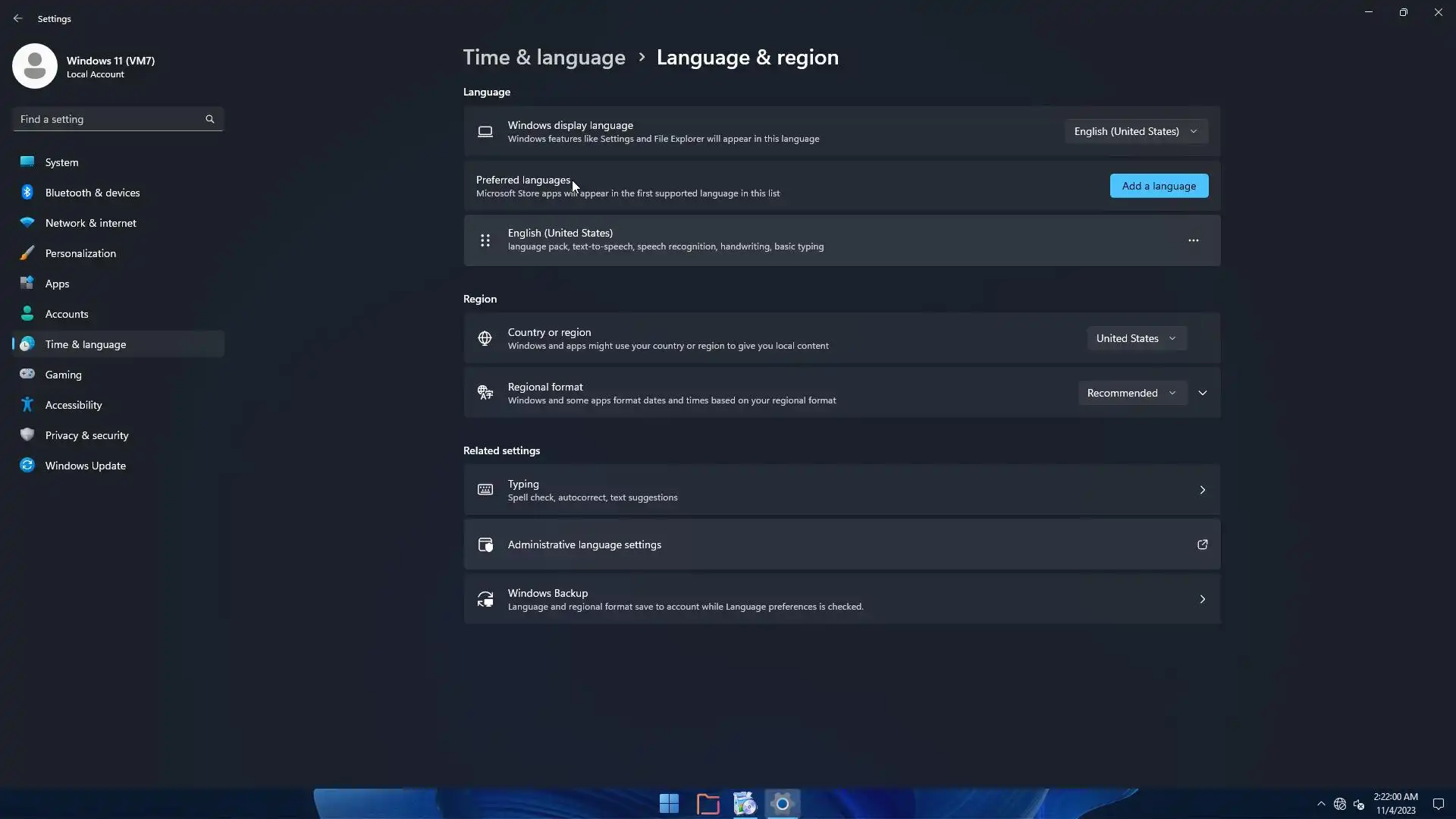Click the search magnifier in Find a setting
1456x819 pixels.
coord(210,119)
